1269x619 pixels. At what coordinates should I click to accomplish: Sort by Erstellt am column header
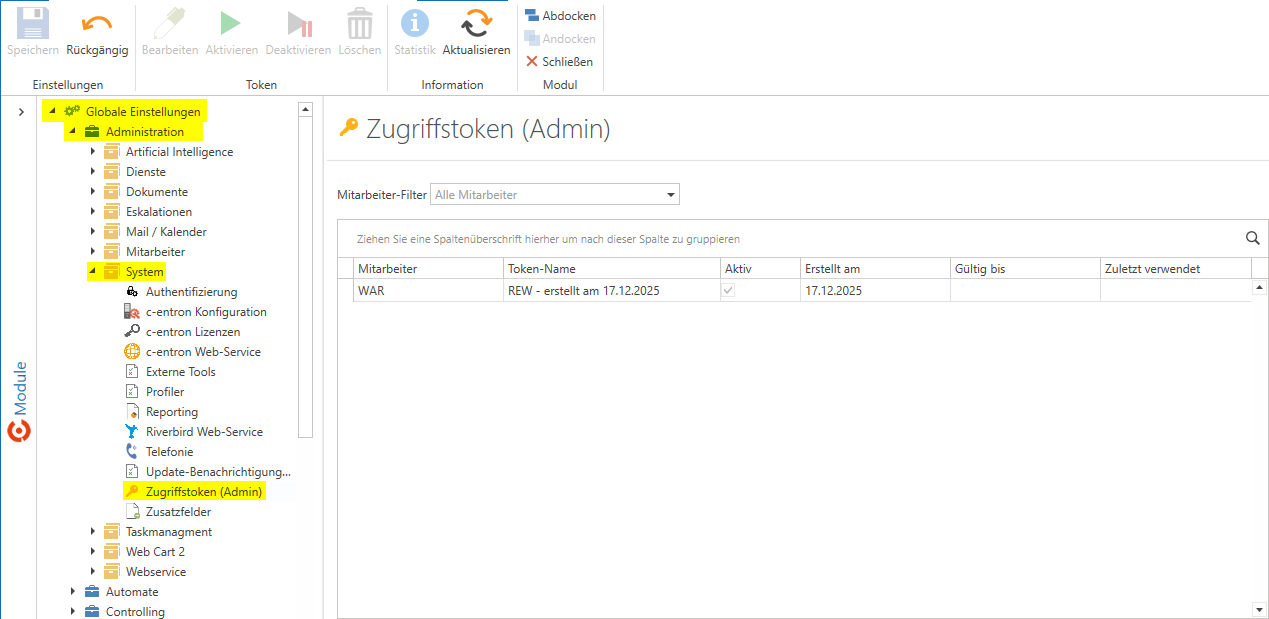pyautogui.click(x=875, y=269)
